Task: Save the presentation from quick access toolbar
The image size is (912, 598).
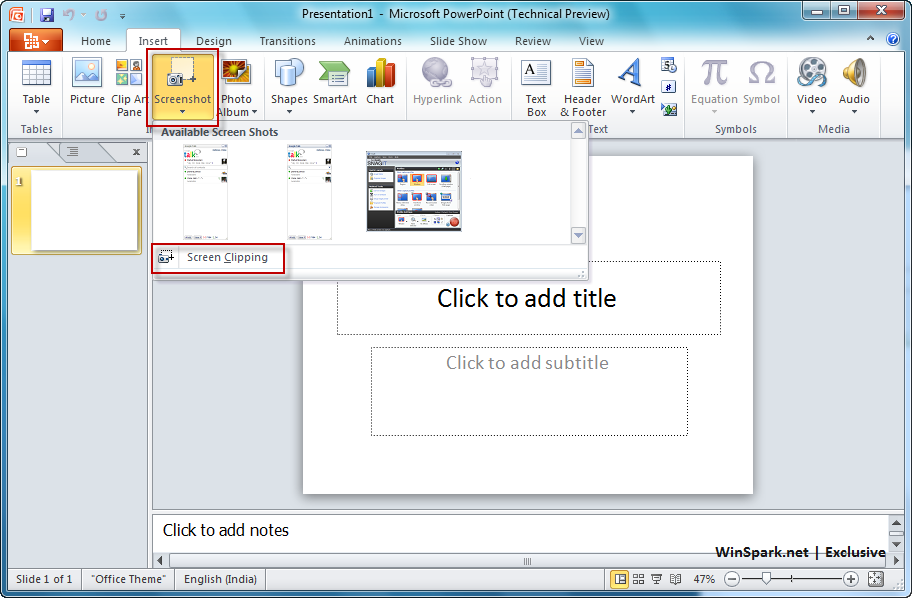Action: point(47,15)
